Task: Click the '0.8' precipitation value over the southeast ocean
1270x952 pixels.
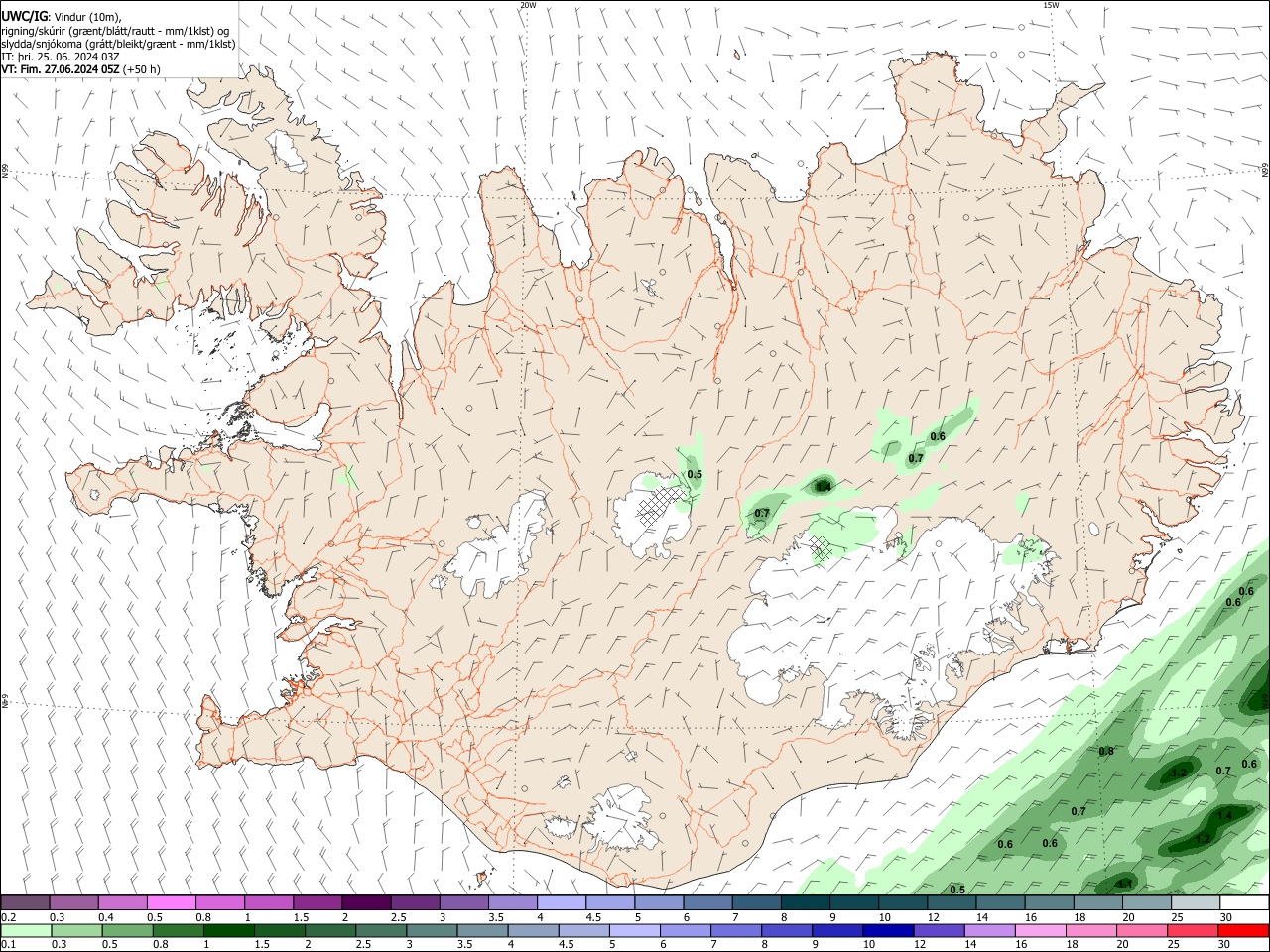Action: tap(1106, 751)
